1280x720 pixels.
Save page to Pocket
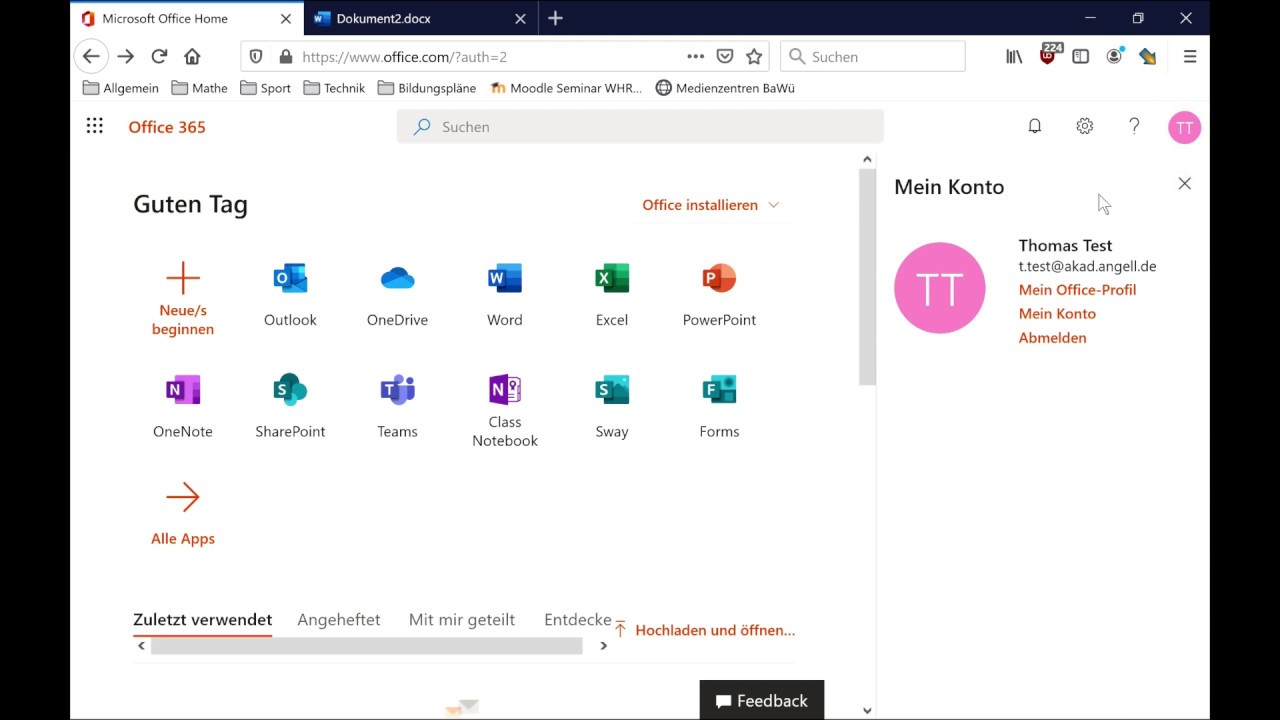pyautogui.click(x=725, y=57)
